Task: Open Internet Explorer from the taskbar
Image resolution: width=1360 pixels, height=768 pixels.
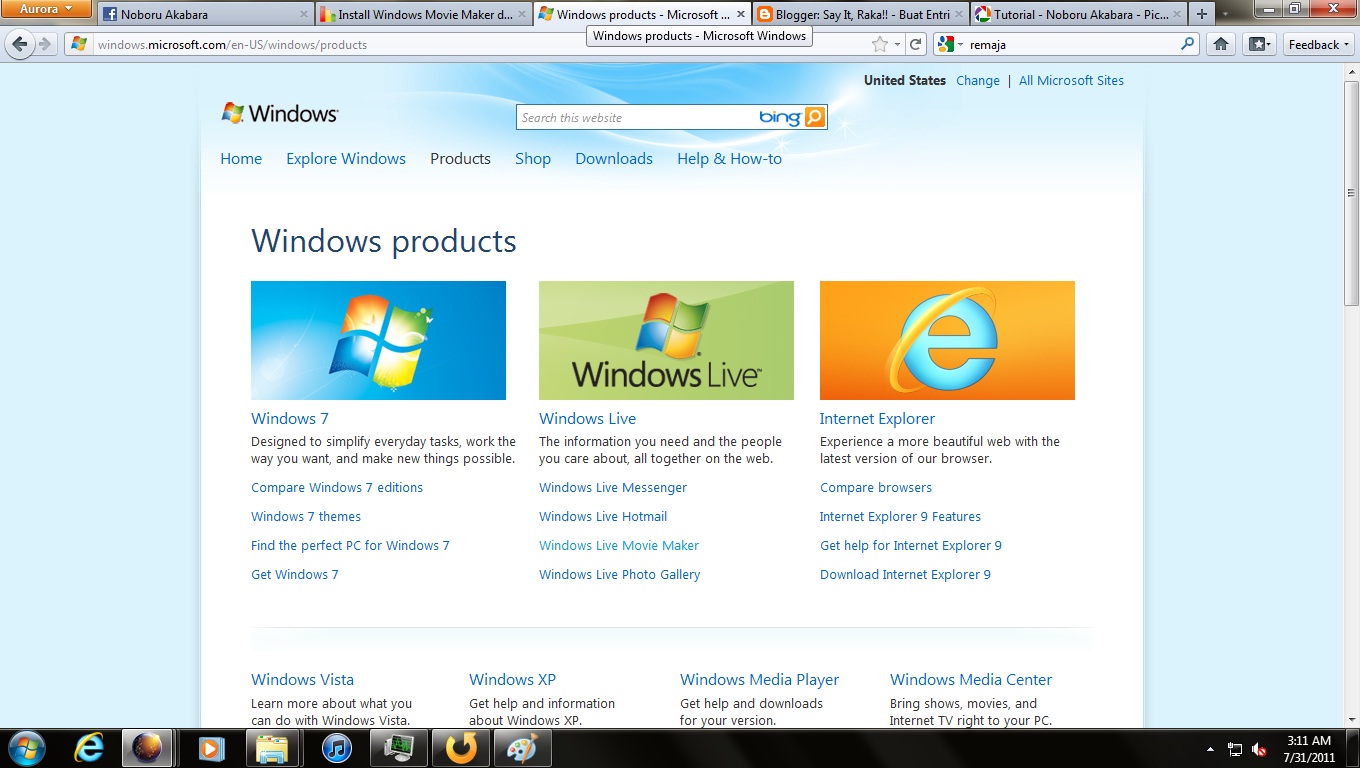Action: coord(90,748)
